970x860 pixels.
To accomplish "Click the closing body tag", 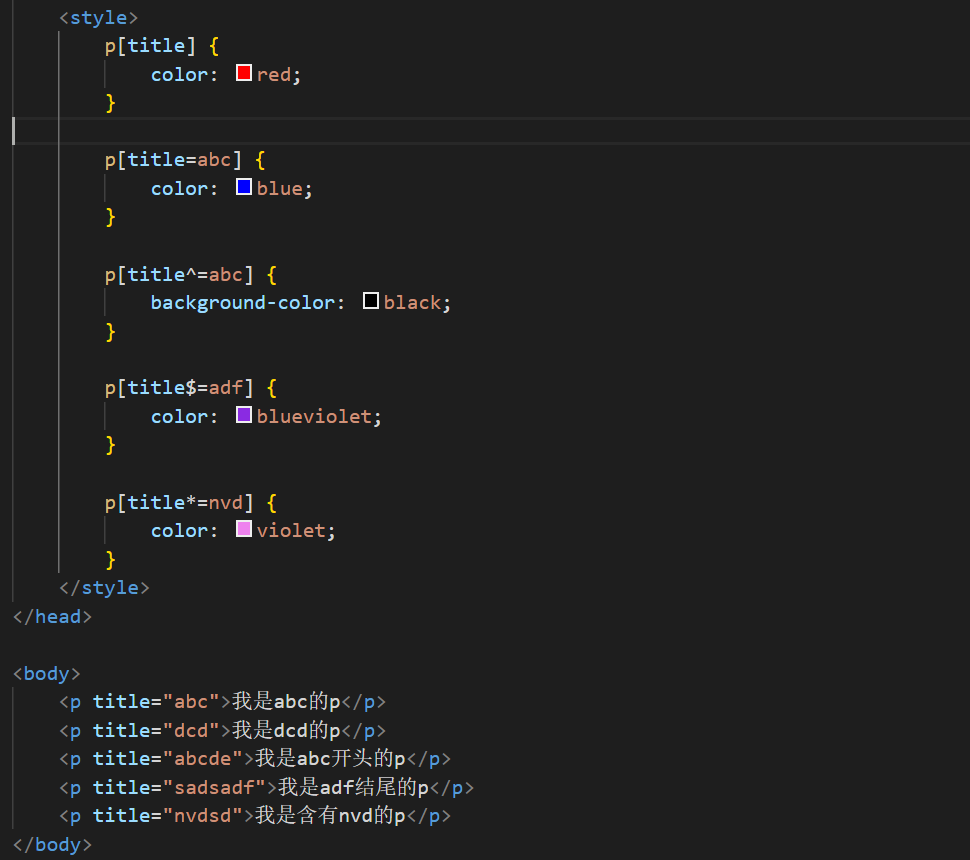I will (52, 844).
